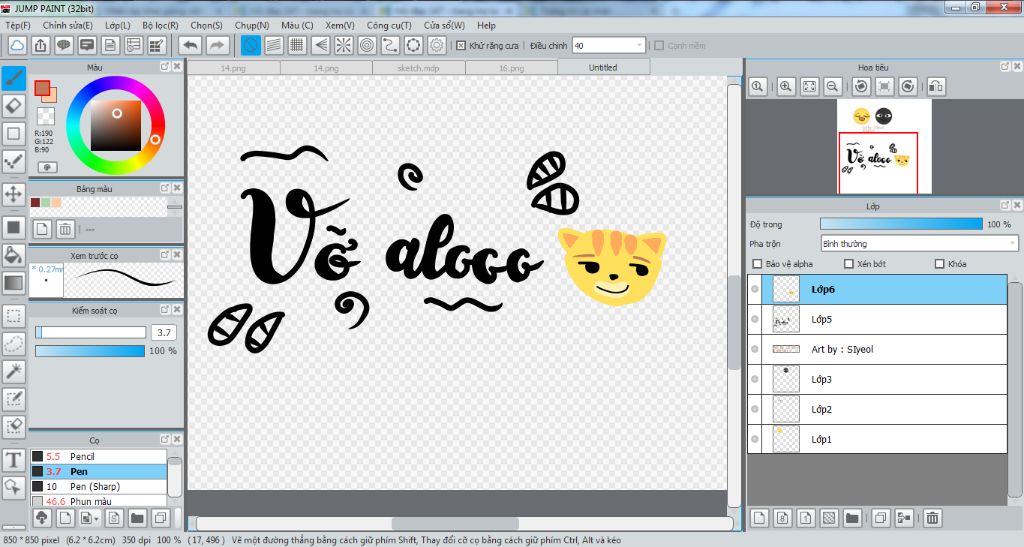The image size is (1024, 547).
Task: Open the Bộ lọc(R) menu
Action: pyautogui.click(x=161, y=25)
